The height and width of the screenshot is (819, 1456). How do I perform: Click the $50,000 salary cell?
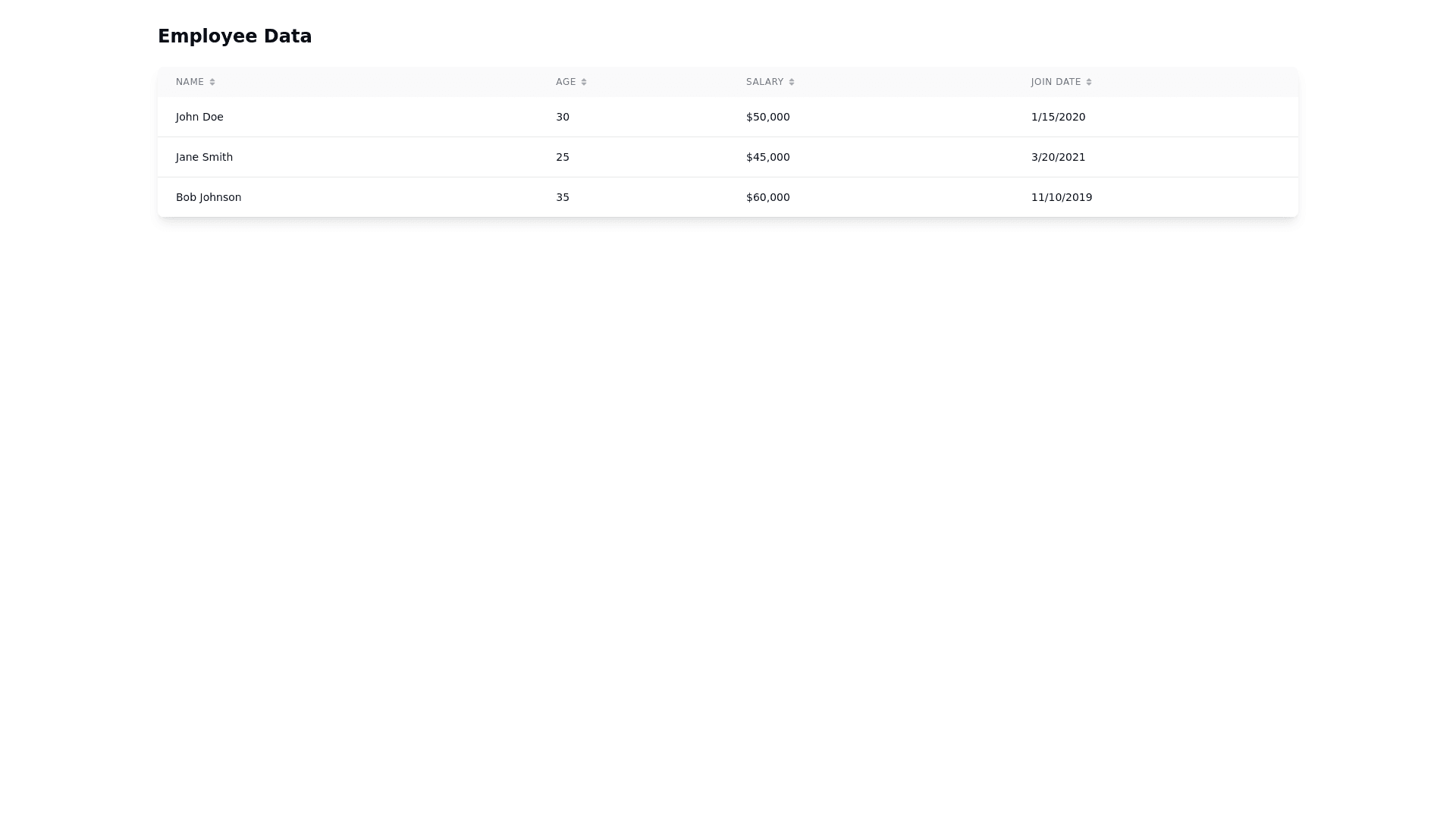click(767, 117)
